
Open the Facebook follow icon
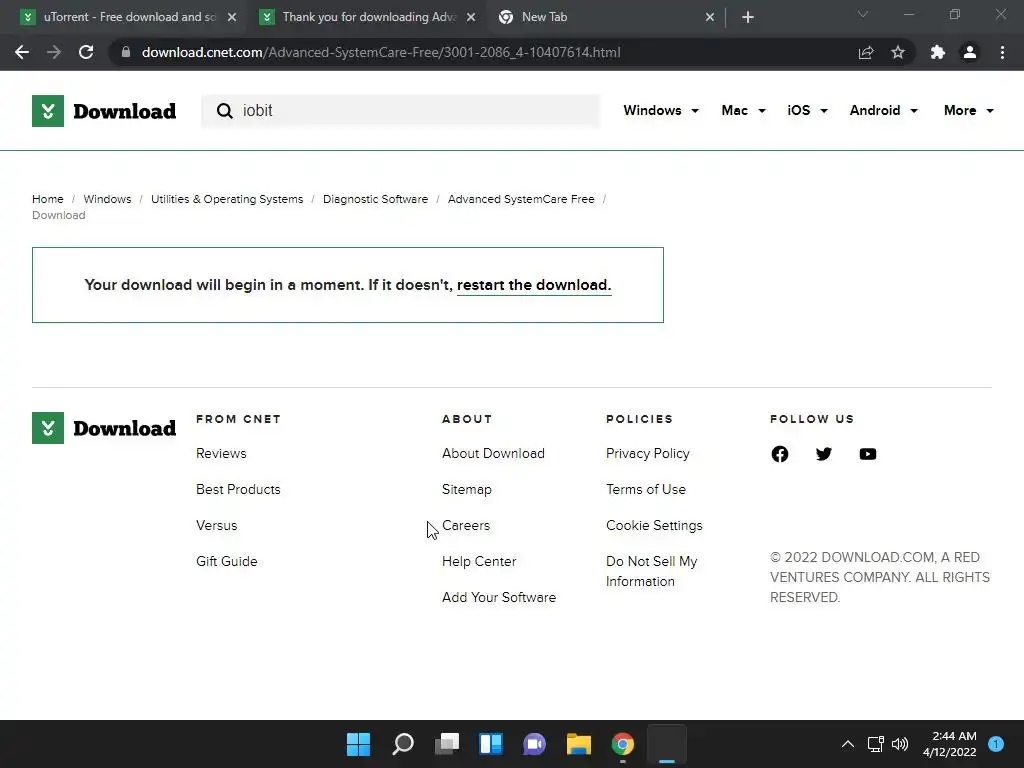(780, 454)
